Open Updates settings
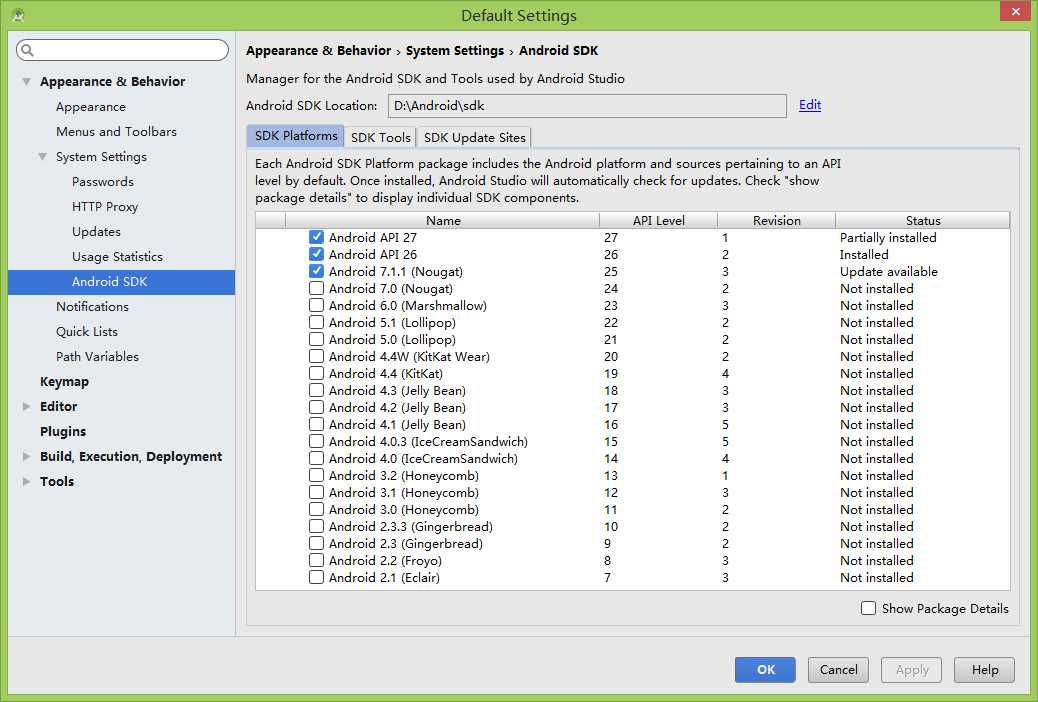Viewport: 1038px width, 702px height. pos(96,232)
